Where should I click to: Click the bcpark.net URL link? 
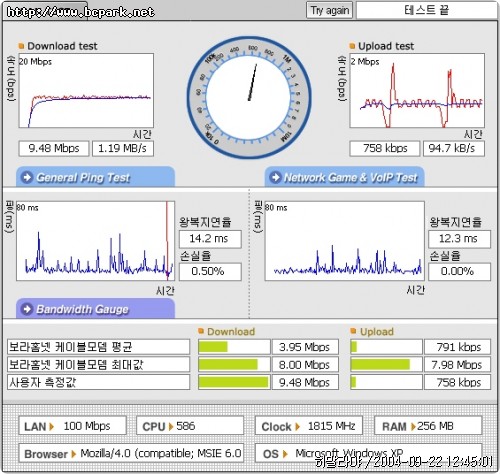point(80,12)
